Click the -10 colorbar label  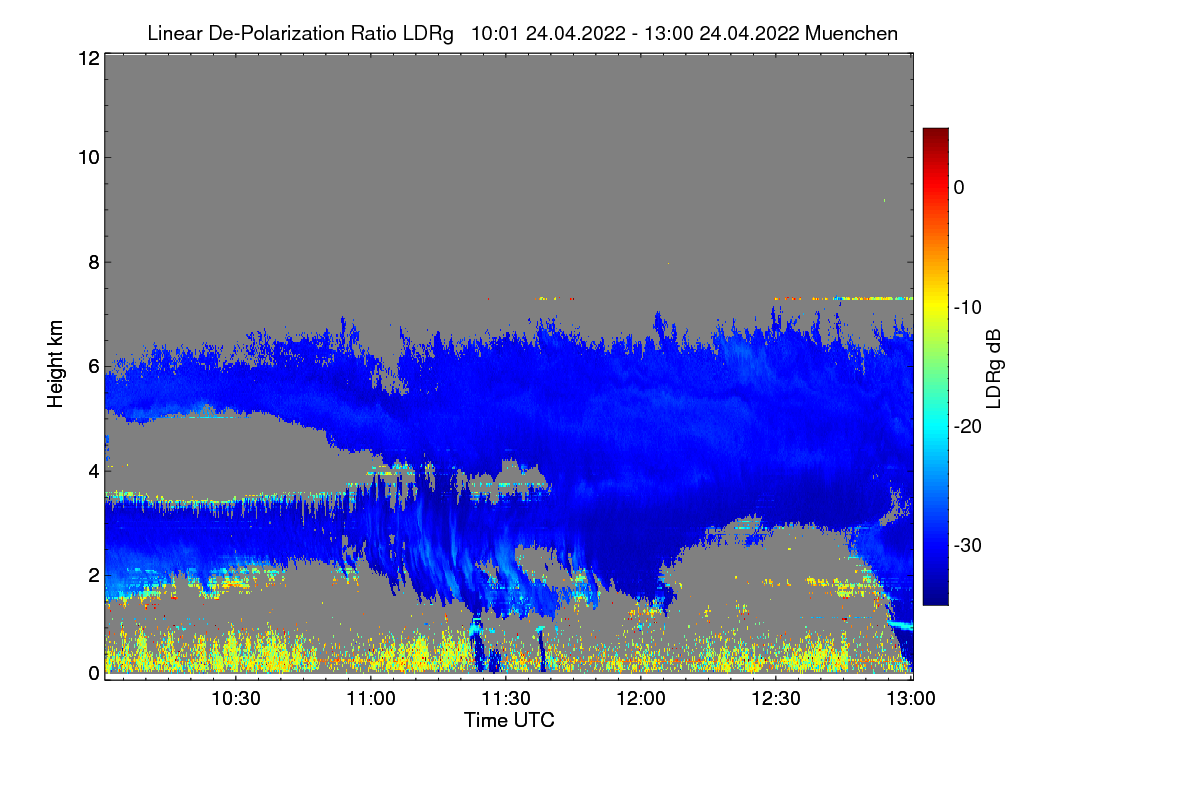coord(968,306)
